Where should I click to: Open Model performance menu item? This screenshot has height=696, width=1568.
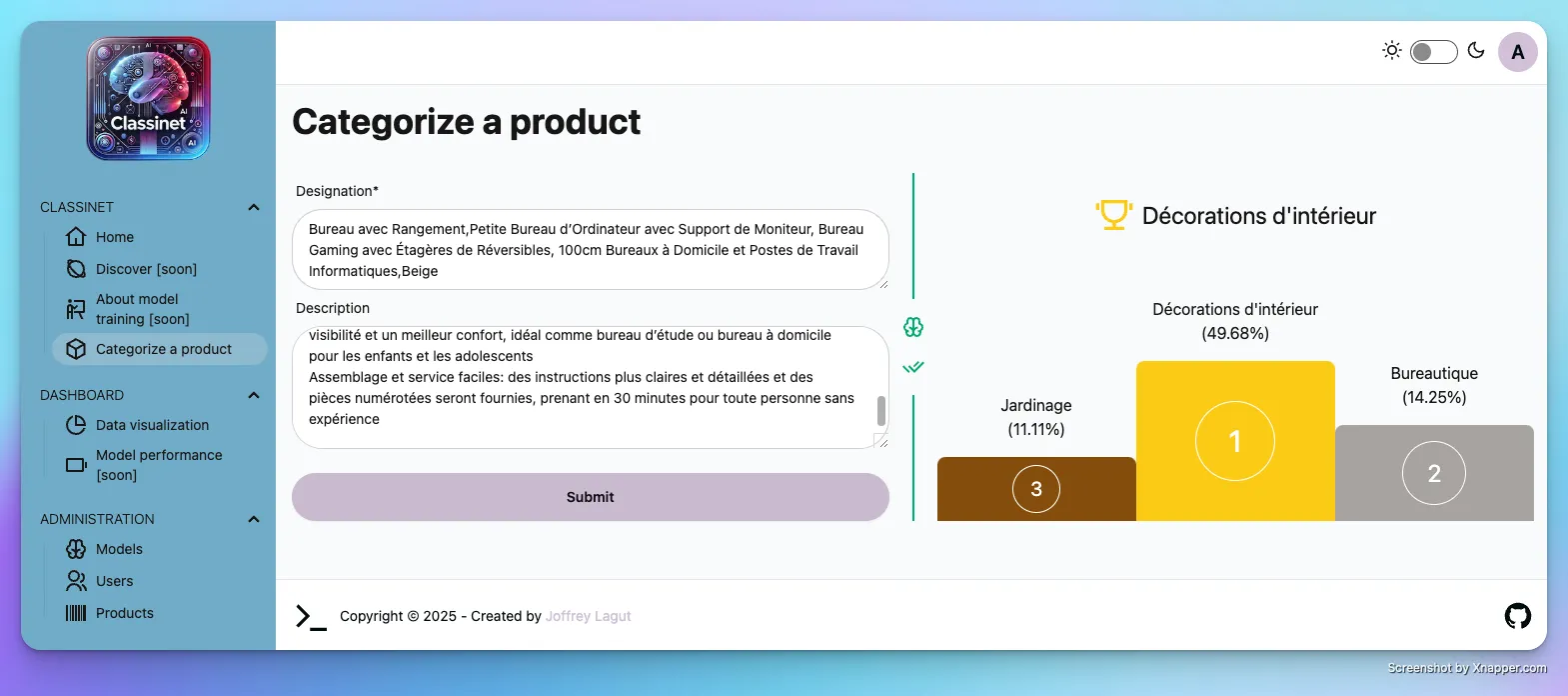point(158,465)
